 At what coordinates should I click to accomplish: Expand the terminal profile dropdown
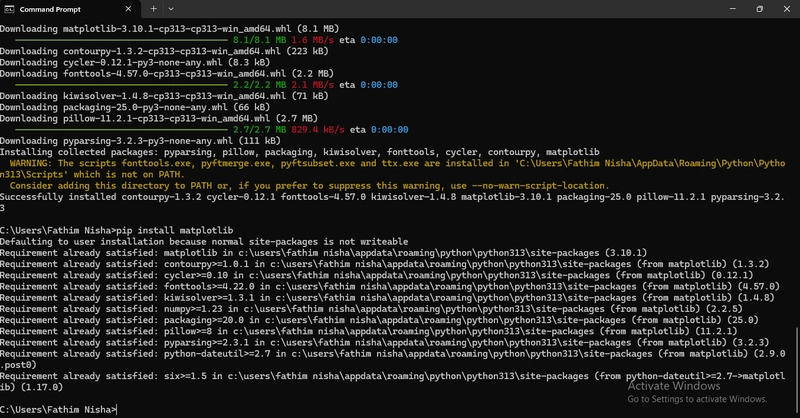[x=171, y=9]
